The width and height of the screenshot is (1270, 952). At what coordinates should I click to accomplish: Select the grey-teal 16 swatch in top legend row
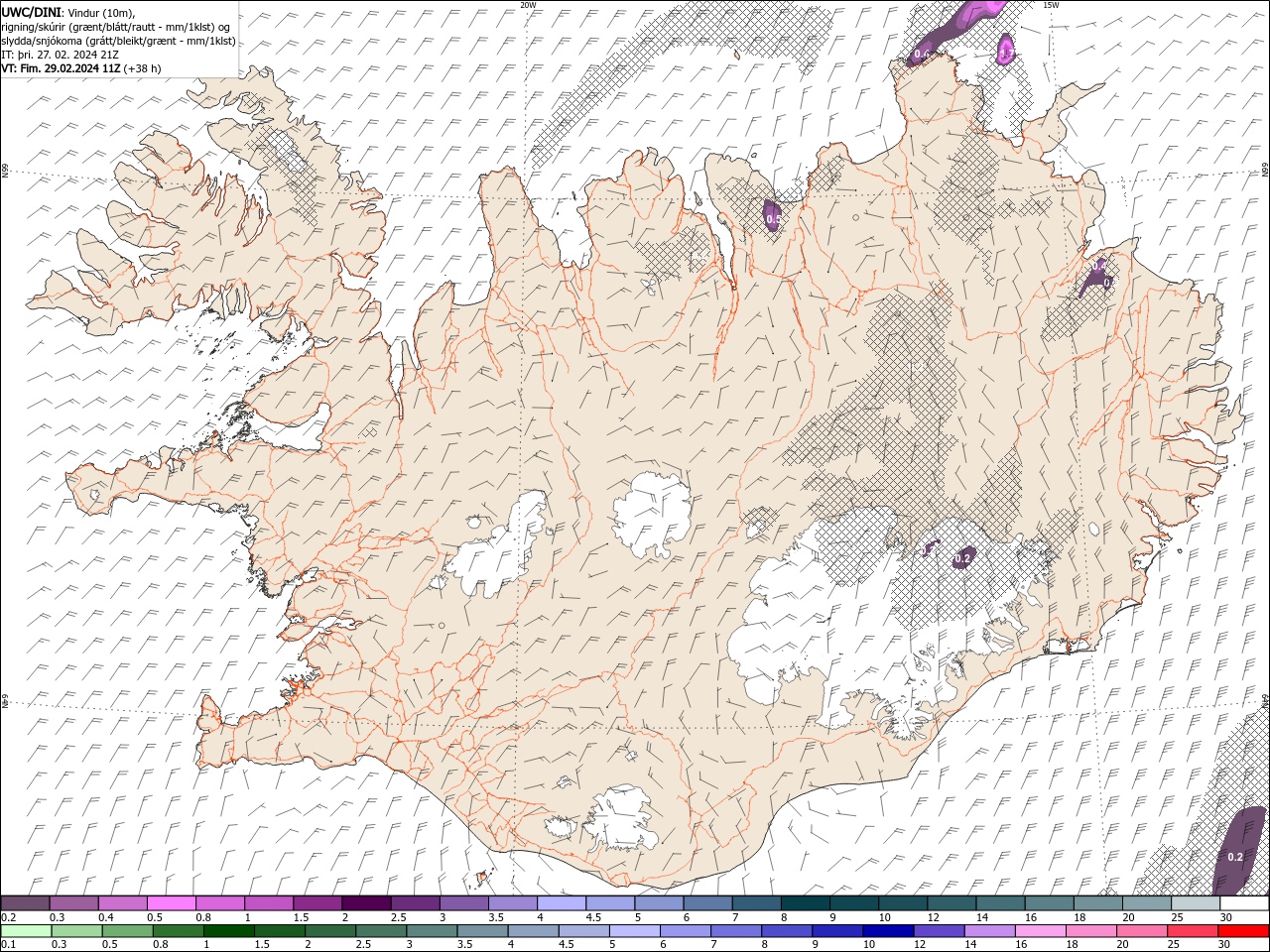1050,903
